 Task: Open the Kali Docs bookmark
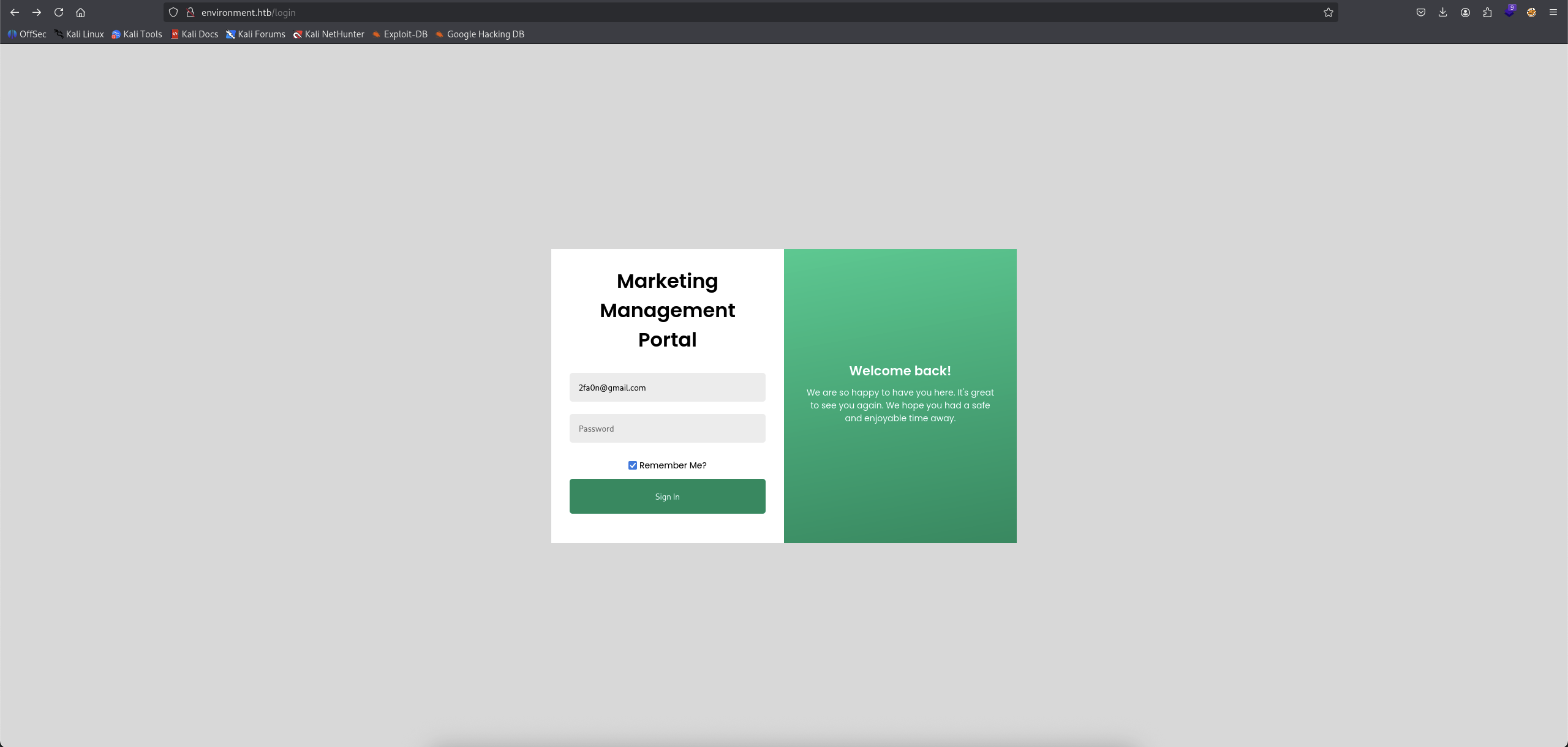pos(194,34)
